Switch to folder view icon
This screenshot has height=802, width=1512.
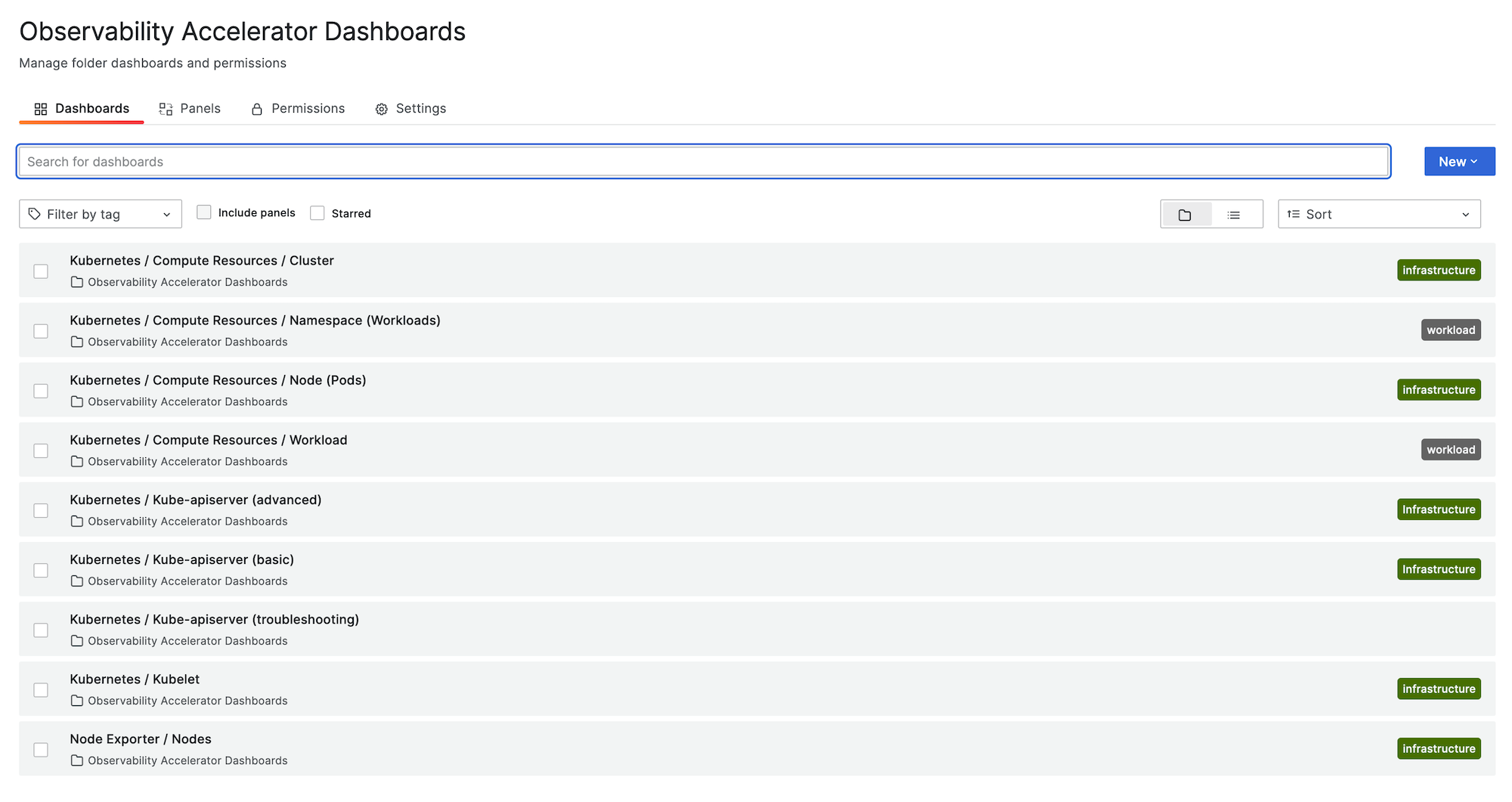click(x=1185, y=215)
